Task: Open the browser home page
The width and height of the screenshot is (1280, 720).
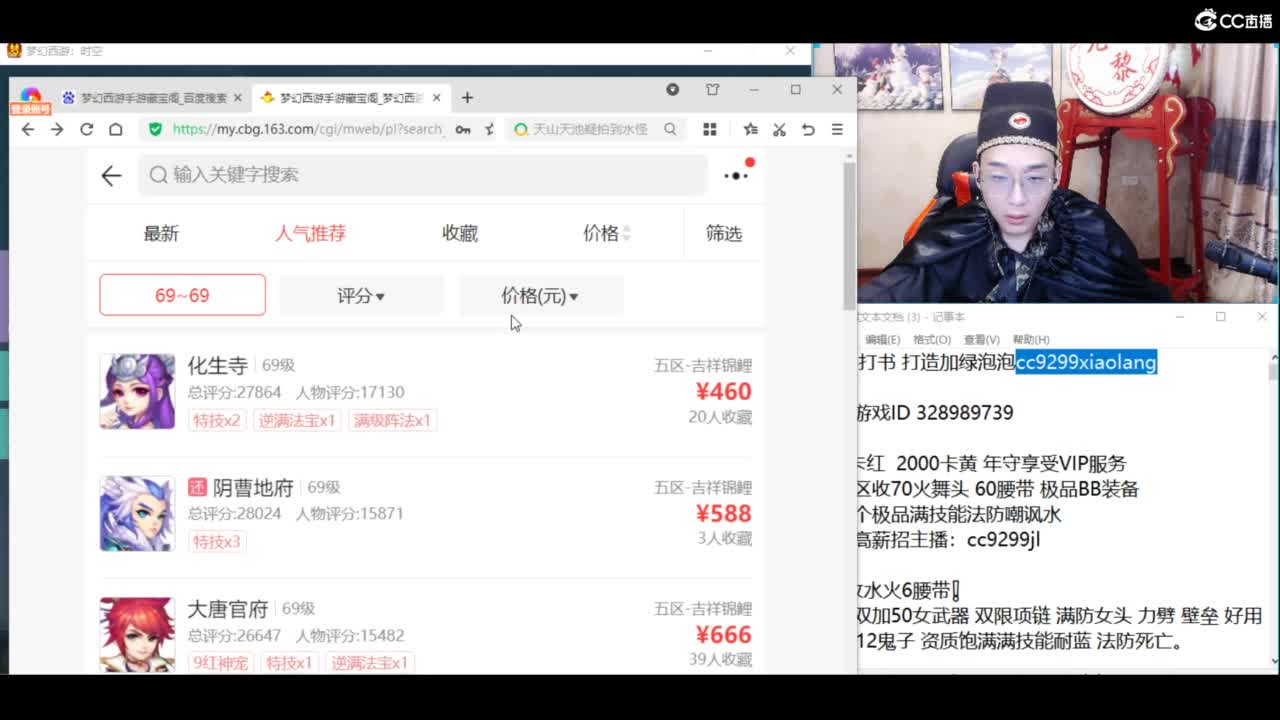Action: [x=116, y=129]
